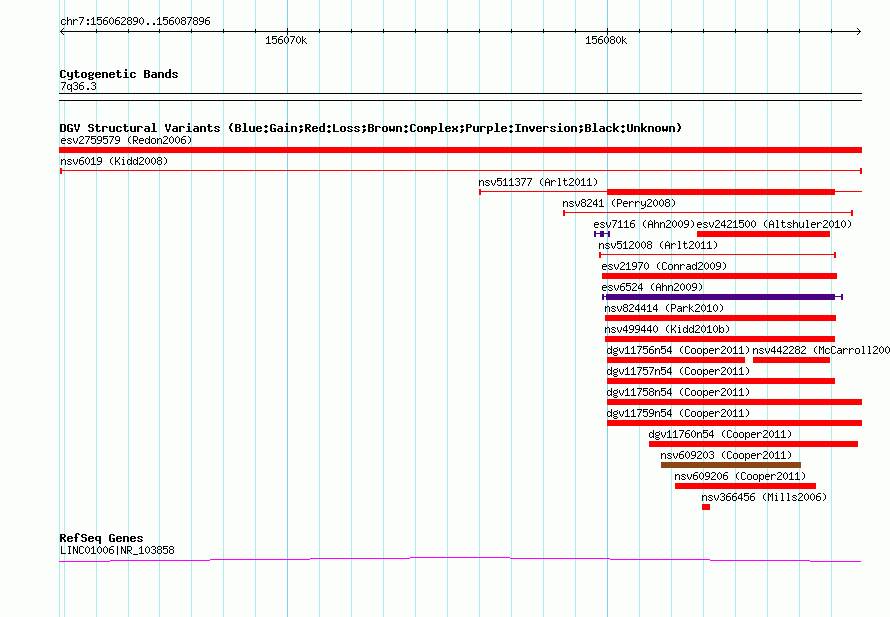Select the esv2421500 (Altshuler2010) red bar
This screenshot has width=890, height=617.
coord(763,234)
